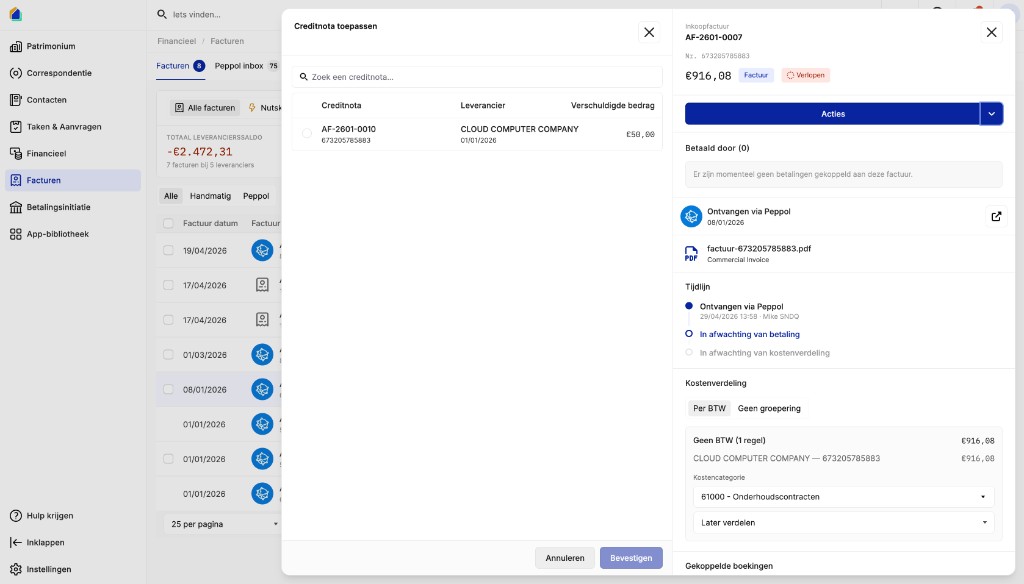Check the second 17/04/2026 invoice row
This screenshot has height=584, width=1024.
168,320
